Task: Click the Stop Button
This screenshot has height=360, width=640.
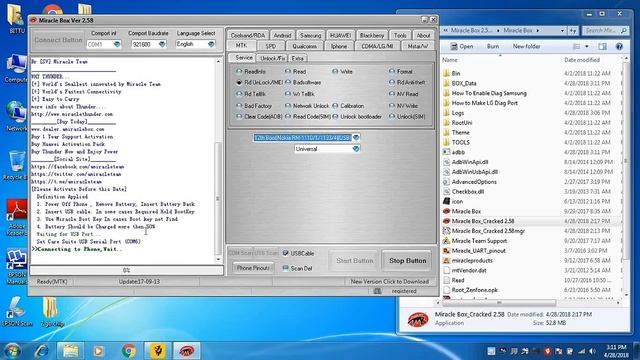Action: pyautogui.click(x=407, y=260)
